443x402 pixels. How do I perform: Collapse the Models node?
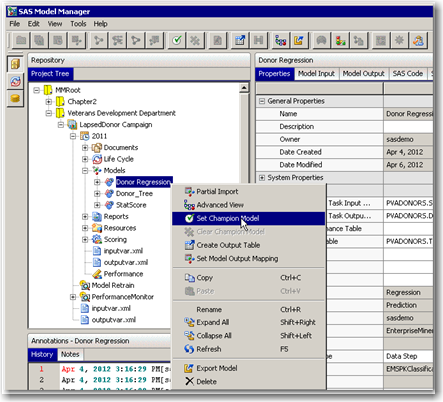pyautogui.click(x=85, y=170)
